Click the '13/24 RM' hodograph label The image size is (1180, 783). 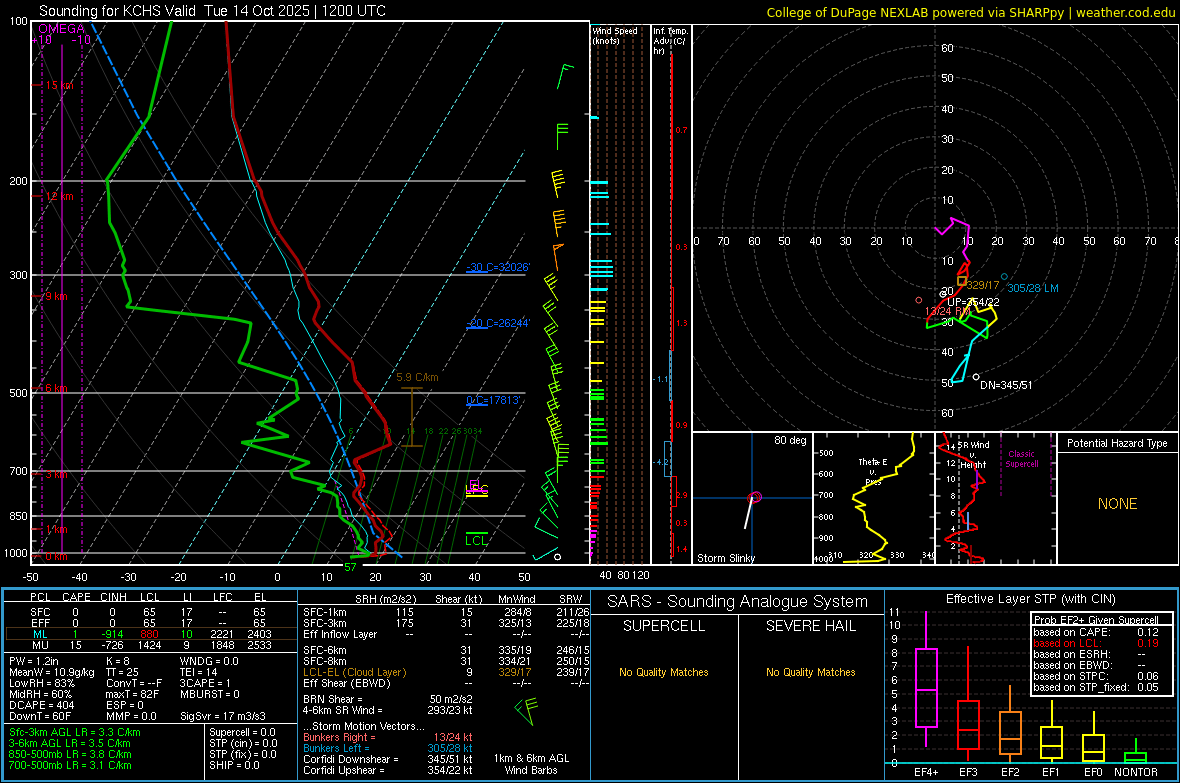click(x=947, y=311)
